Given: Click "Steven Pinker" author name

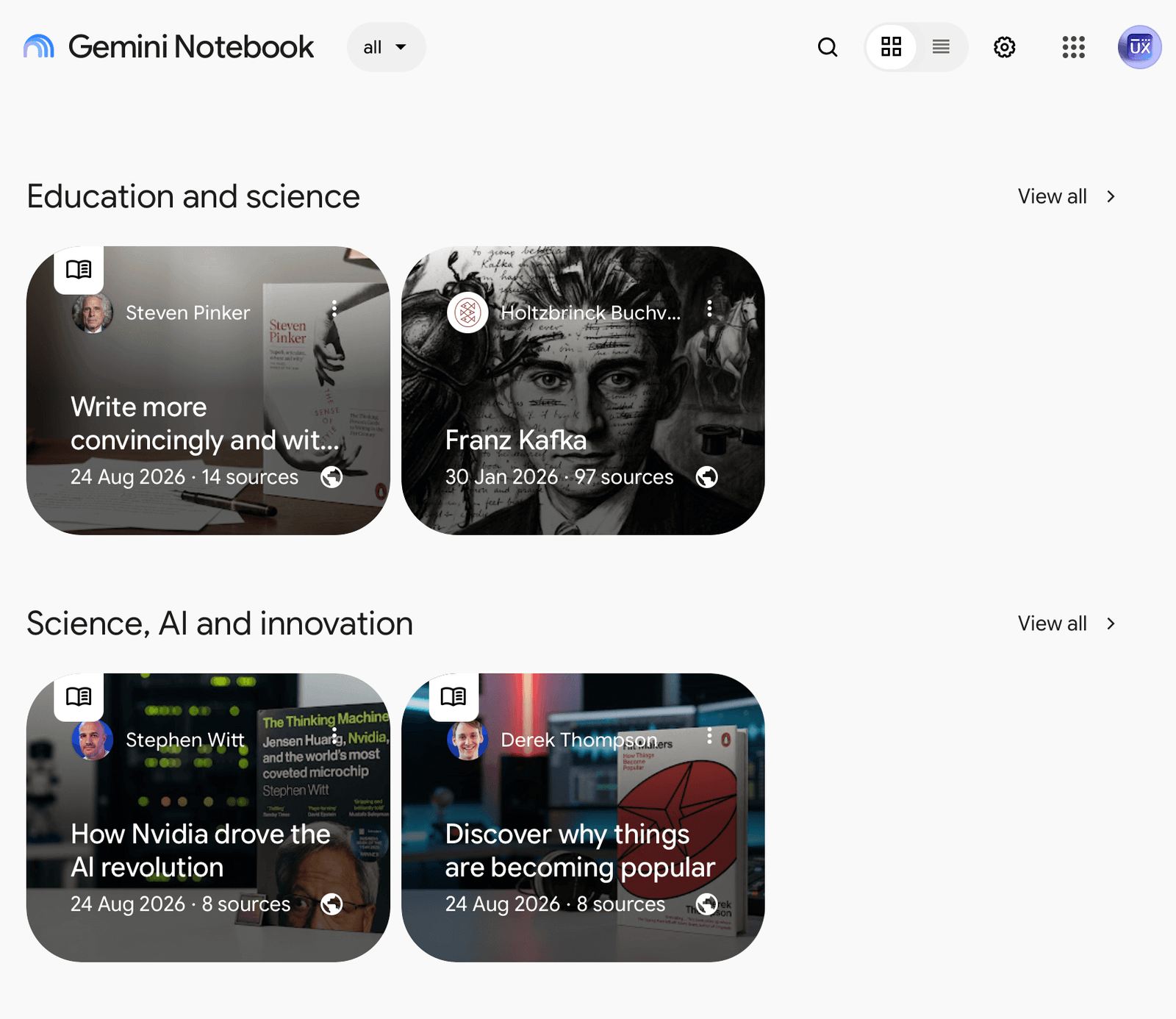Looking at the screenshot, I should [x=187, y=312].
